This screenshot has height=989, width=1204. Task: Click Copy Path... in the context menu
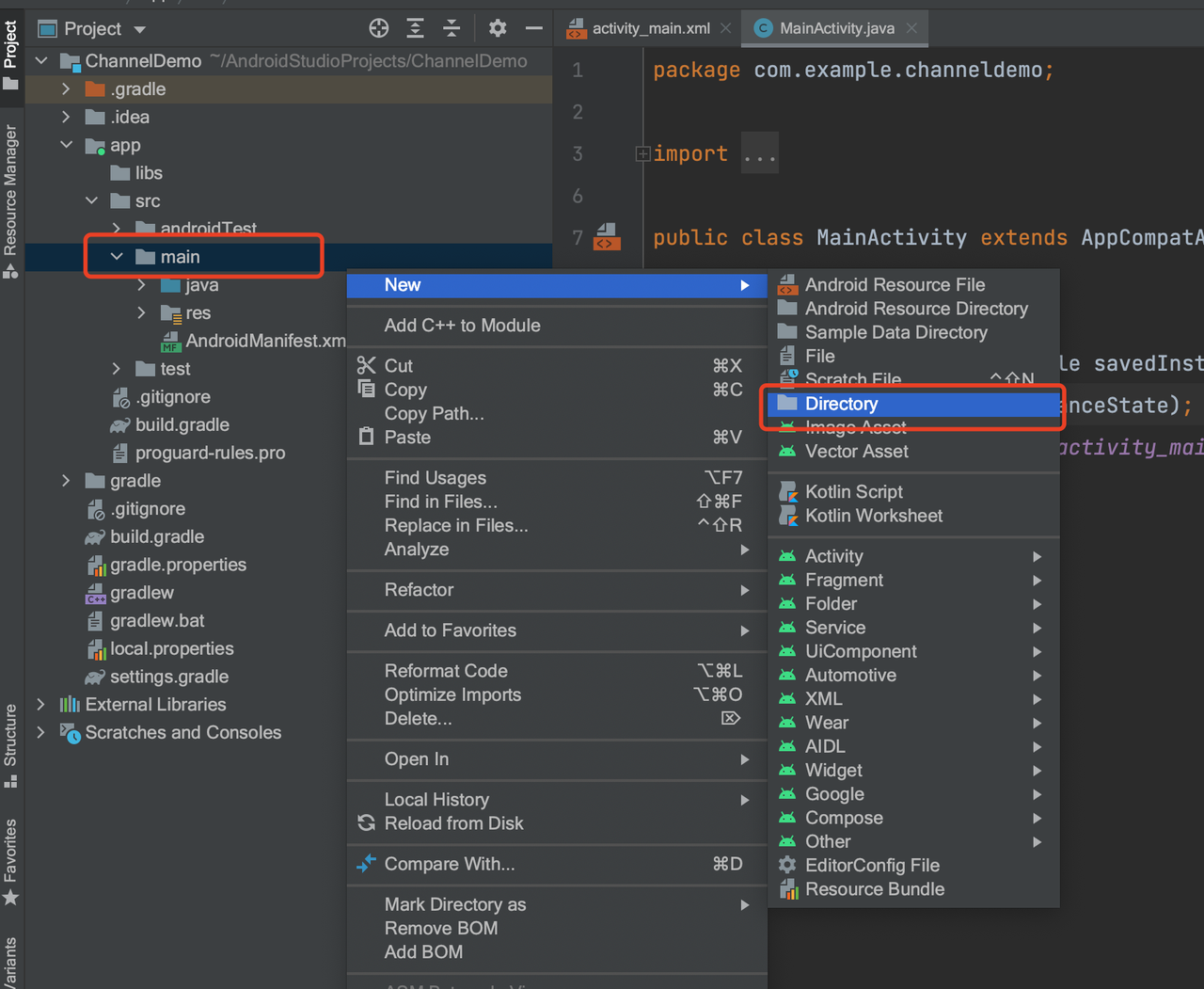tap(434, 413)
